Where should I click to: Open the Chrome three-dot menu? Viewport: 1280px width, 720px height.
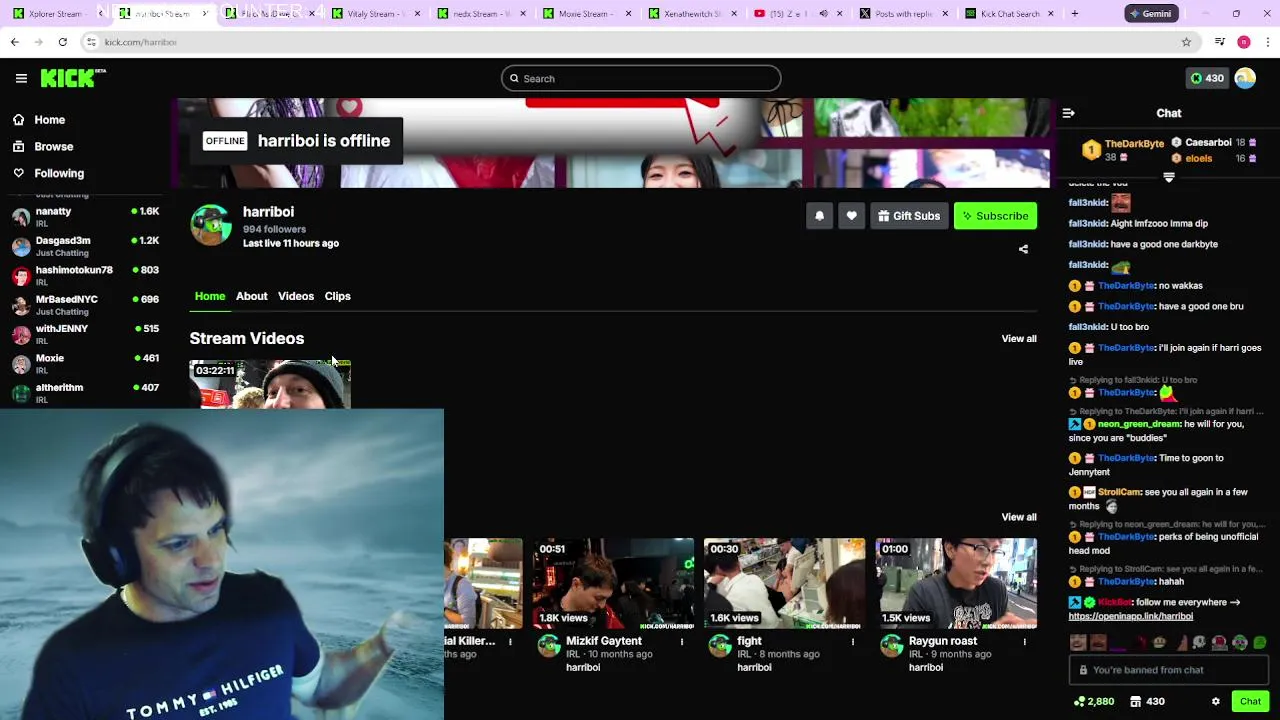1268,42
